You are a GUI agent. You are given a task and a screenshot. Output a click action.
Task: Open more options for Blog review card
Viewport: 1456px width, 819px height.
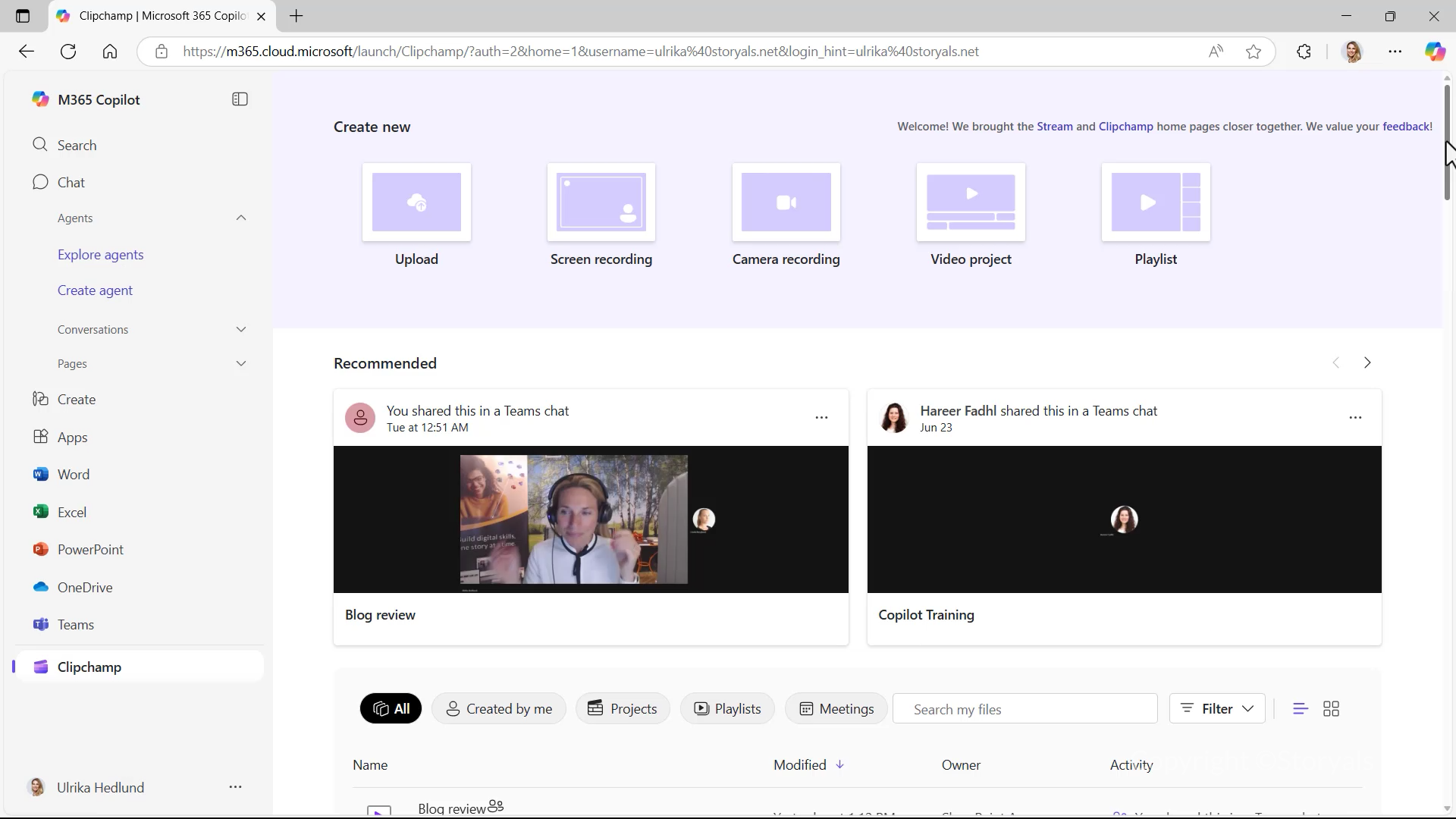(x=821, y=418)
